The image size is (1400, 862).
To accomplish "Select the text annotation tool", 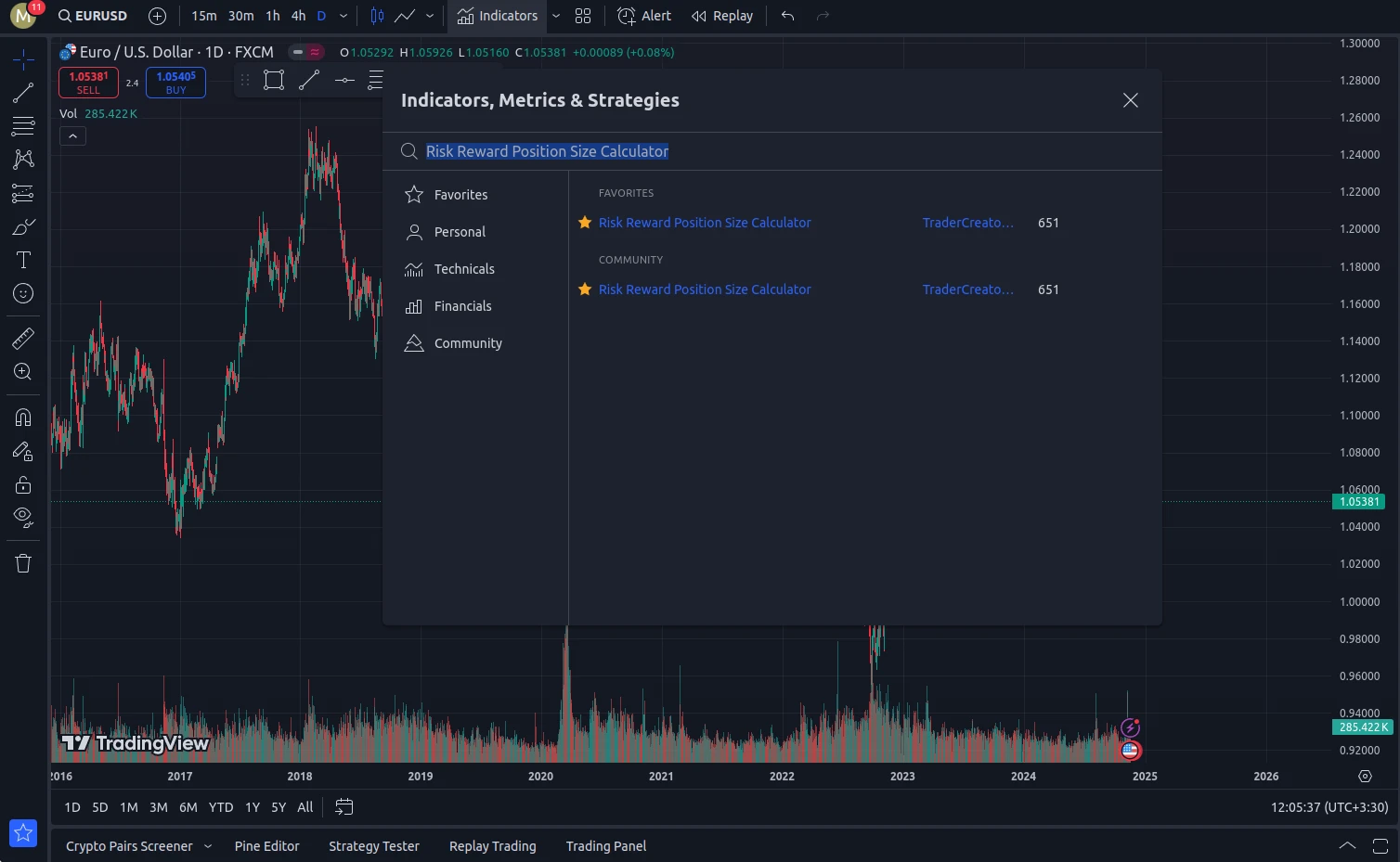I will [x=23, y=260].
